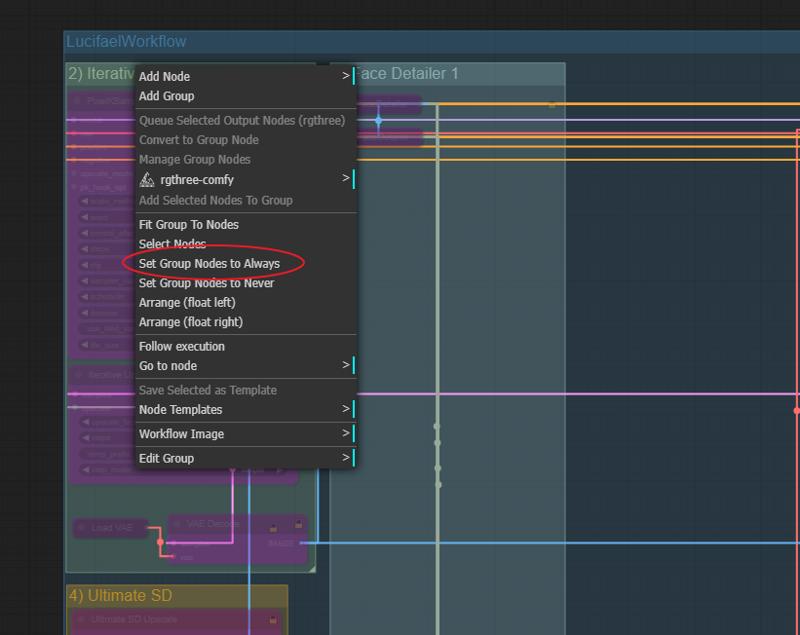800x635 pixels.
Task: Open Manage Group Nodes
Action: click(246, 160)
